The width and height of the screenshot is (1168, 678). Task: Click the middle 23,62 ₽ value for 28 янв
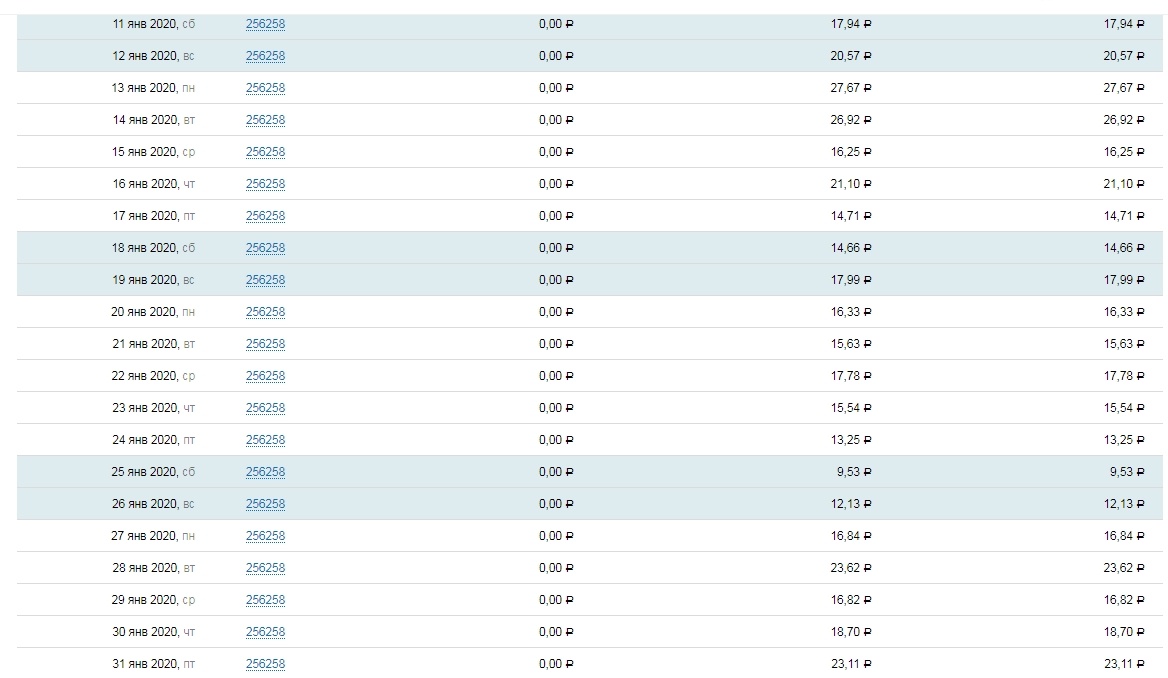pyautogui.click(x=851, y=568)
